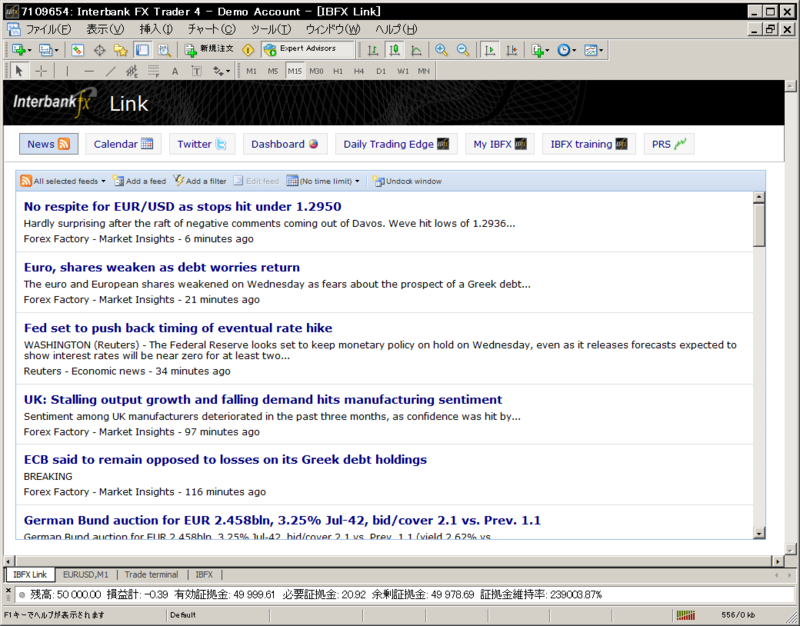Select the cursor arrow tool
The image size is (800, 626).
click(19, 71)
